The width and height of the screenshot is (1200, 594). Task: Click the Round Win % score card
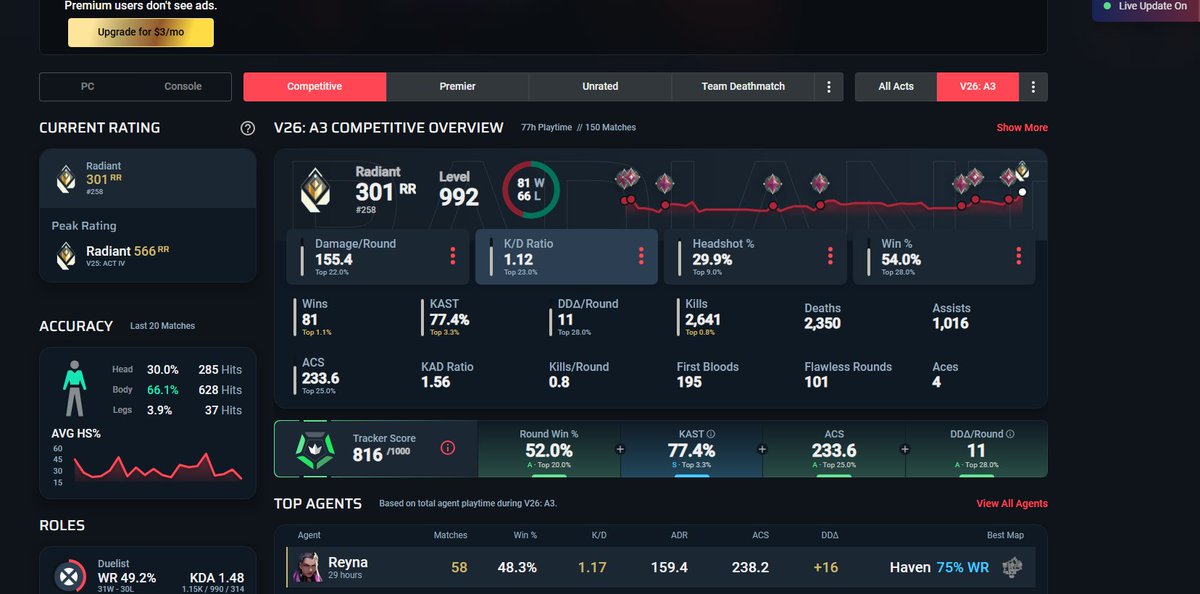[x=548, y=449]
